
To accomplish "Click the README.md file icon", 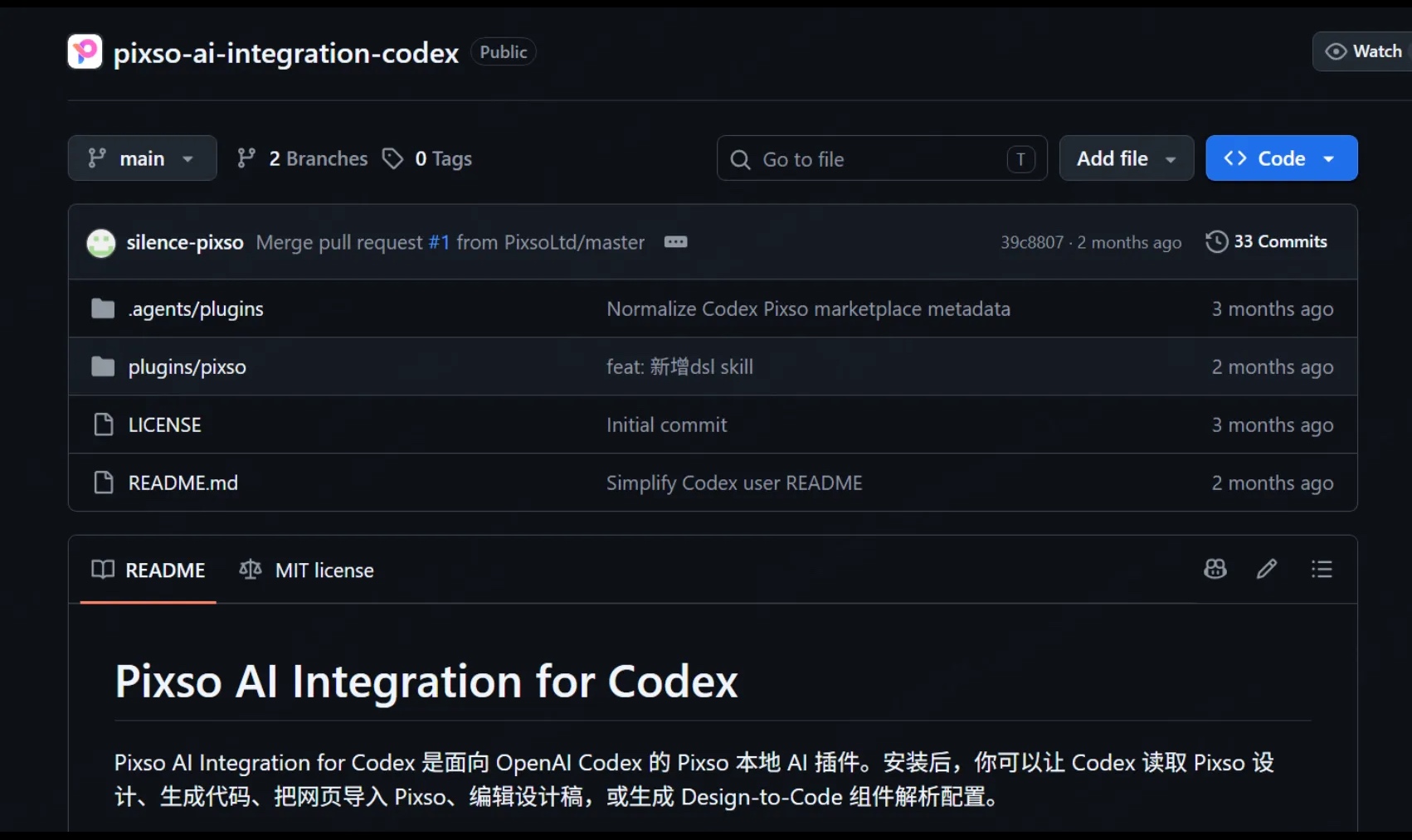I will pyautogui.click(x=104, y=483).
